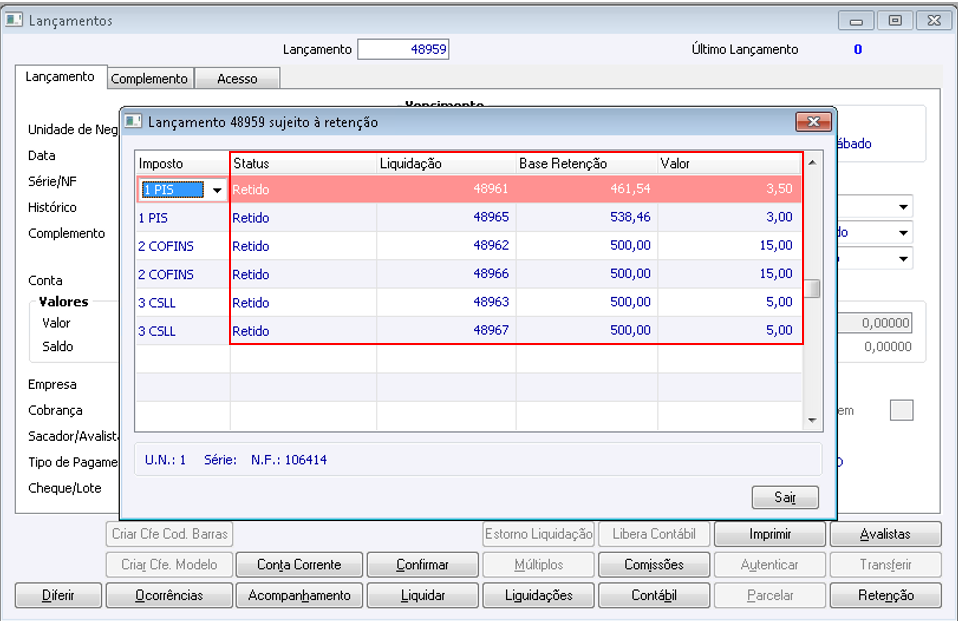Click the Lançamentos window icon in title bar
958x621 pixels.
pyautogui.click(x=14, y=20)
